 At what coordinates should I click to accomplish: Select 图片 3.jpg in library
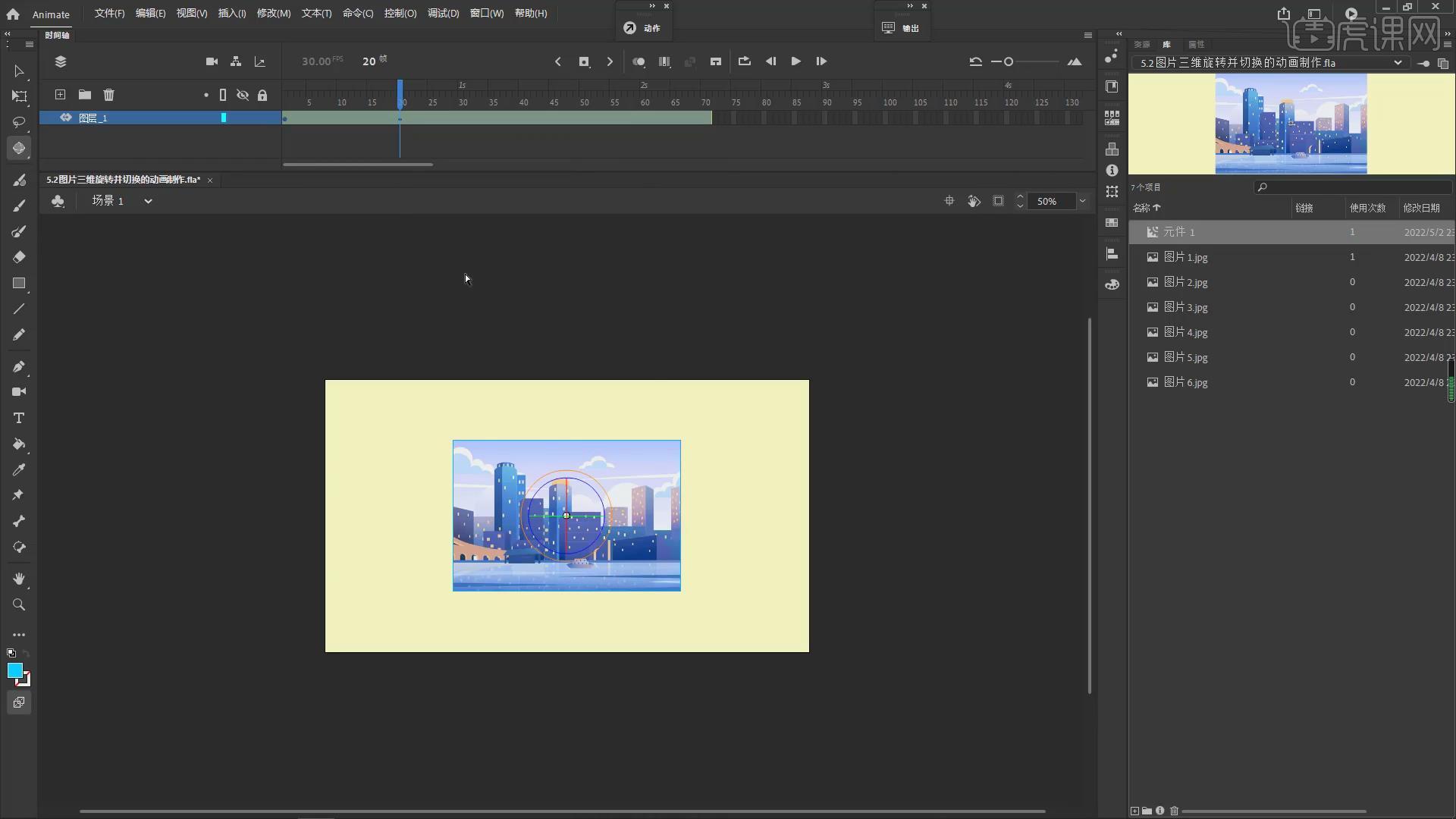click(1185, 307)
